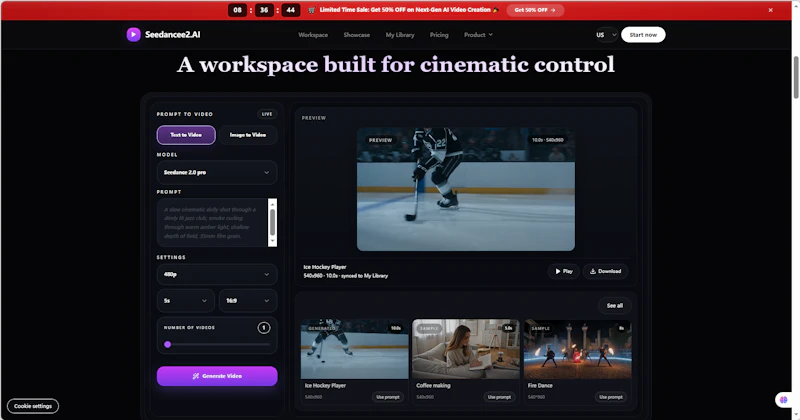Screen dimensions: 800x420
Task: Click the scroll-down arrow in prompt box
Action: click(272, 241)
